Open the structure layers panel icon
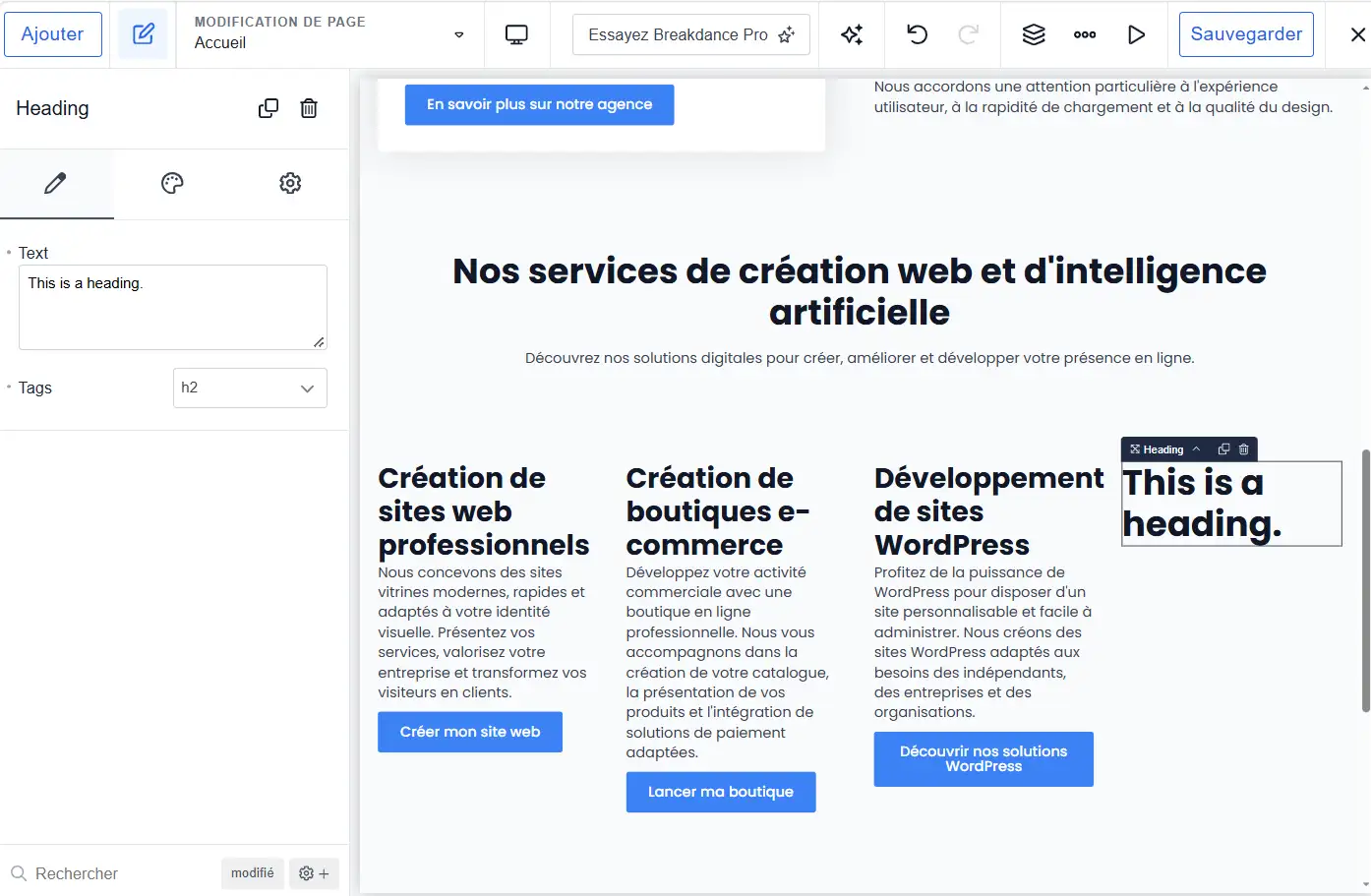The image size is (1371, 896). pyautogui.click(x=1034, y=34)
